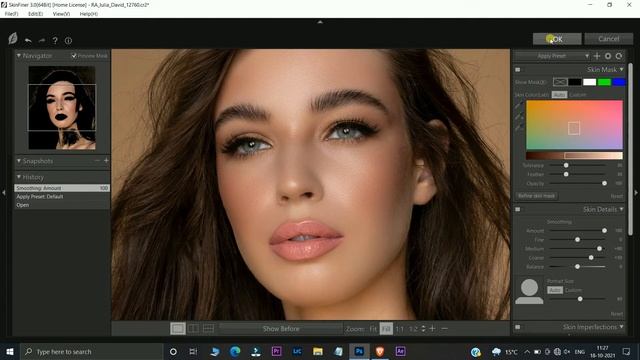Select Custom skin color mode
The image size is (640, 360).
(x=578, y=95)
